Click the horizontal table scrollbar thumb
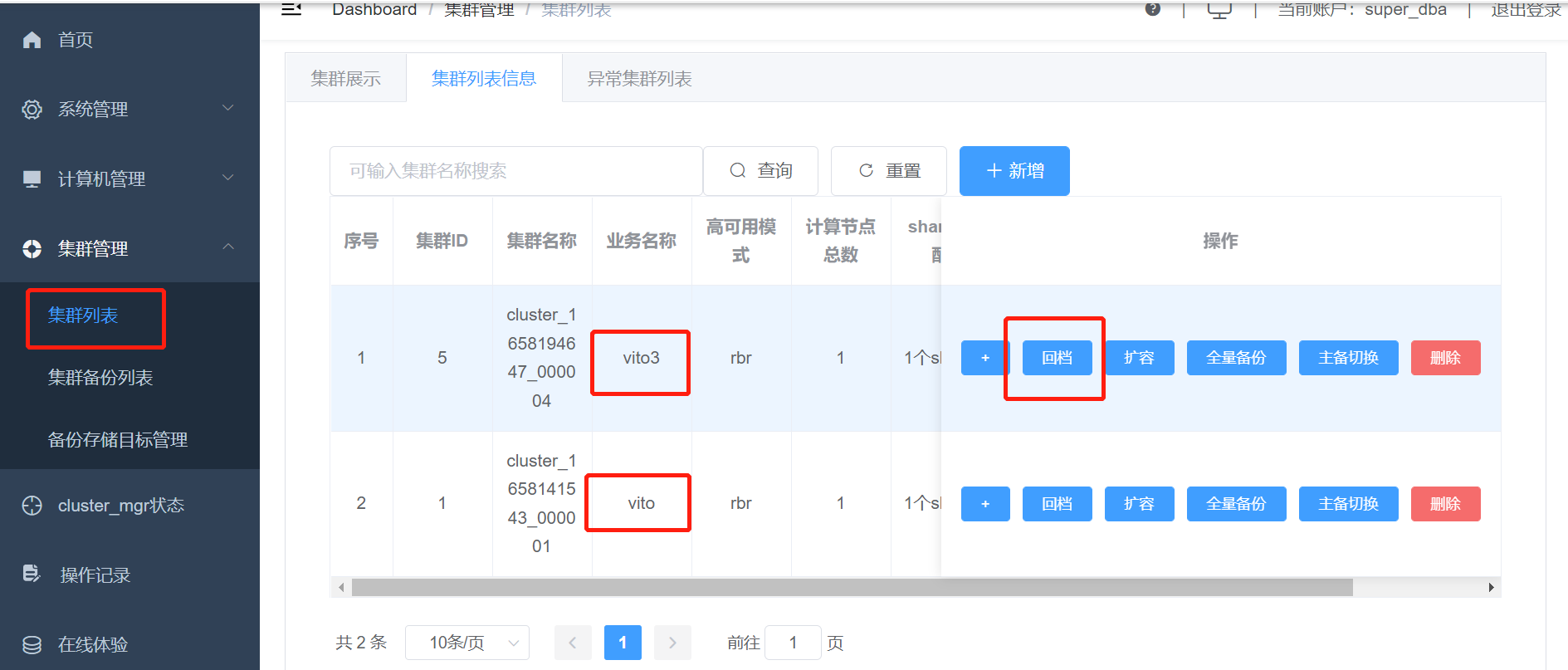 point(852,588)
